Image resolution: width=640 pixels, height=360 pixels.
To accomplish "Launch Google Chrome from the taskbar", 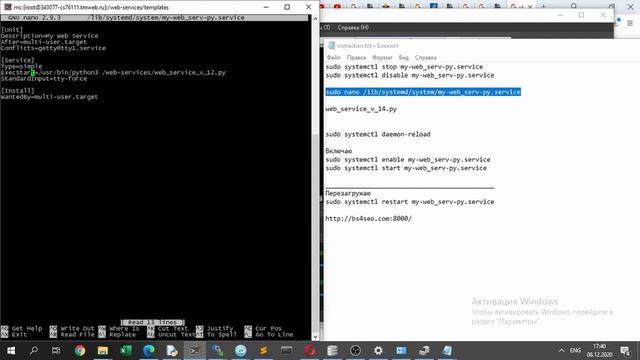I will (x=80, y=350).
